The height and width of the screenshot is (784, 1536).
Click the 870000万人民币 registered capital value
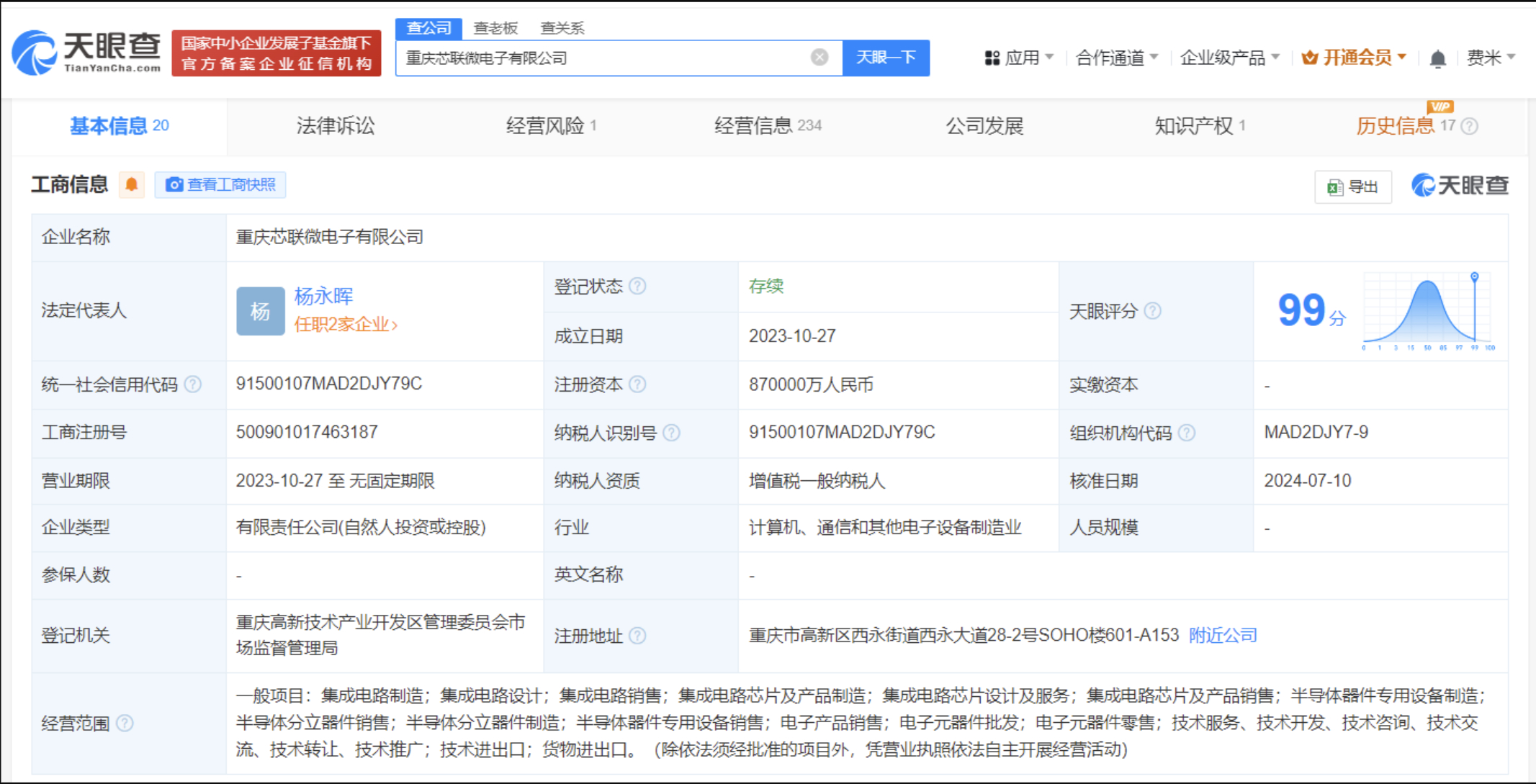pos(811,384)
